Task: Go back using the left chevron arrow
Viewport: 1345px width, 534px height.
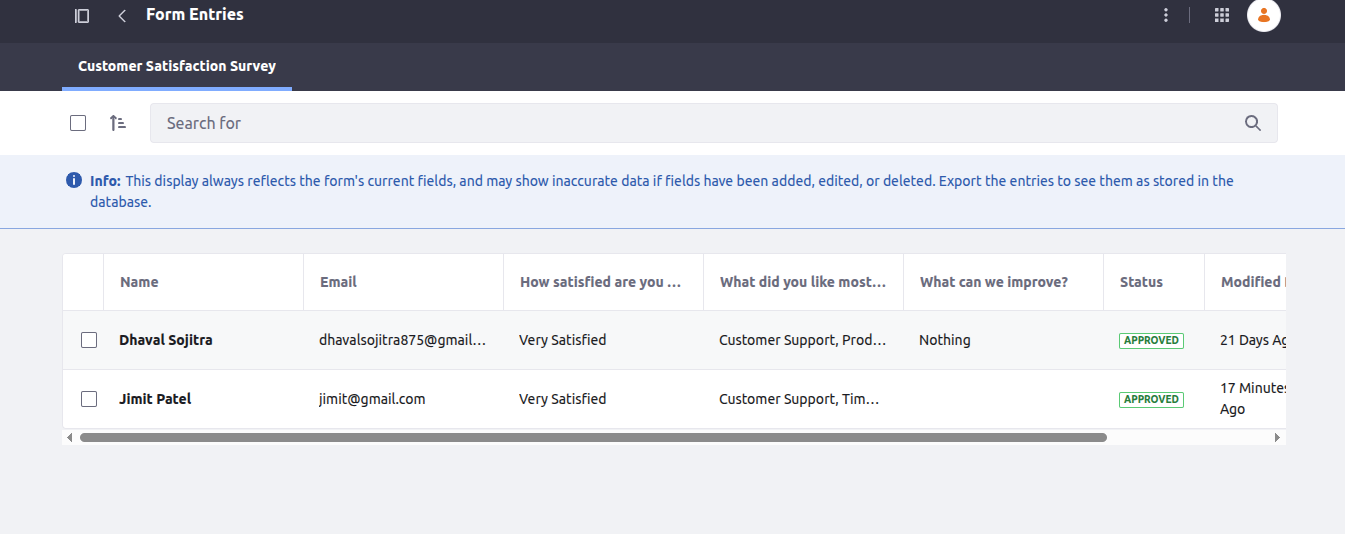Action: coord(122,15)
